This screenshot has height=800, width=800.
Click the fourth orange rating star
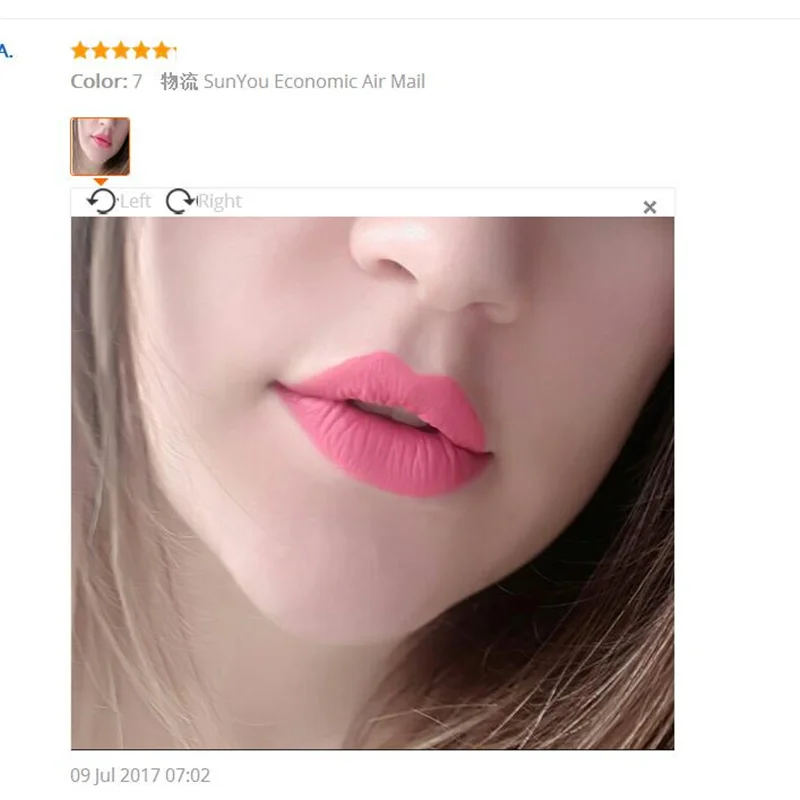tap(141, 51)
